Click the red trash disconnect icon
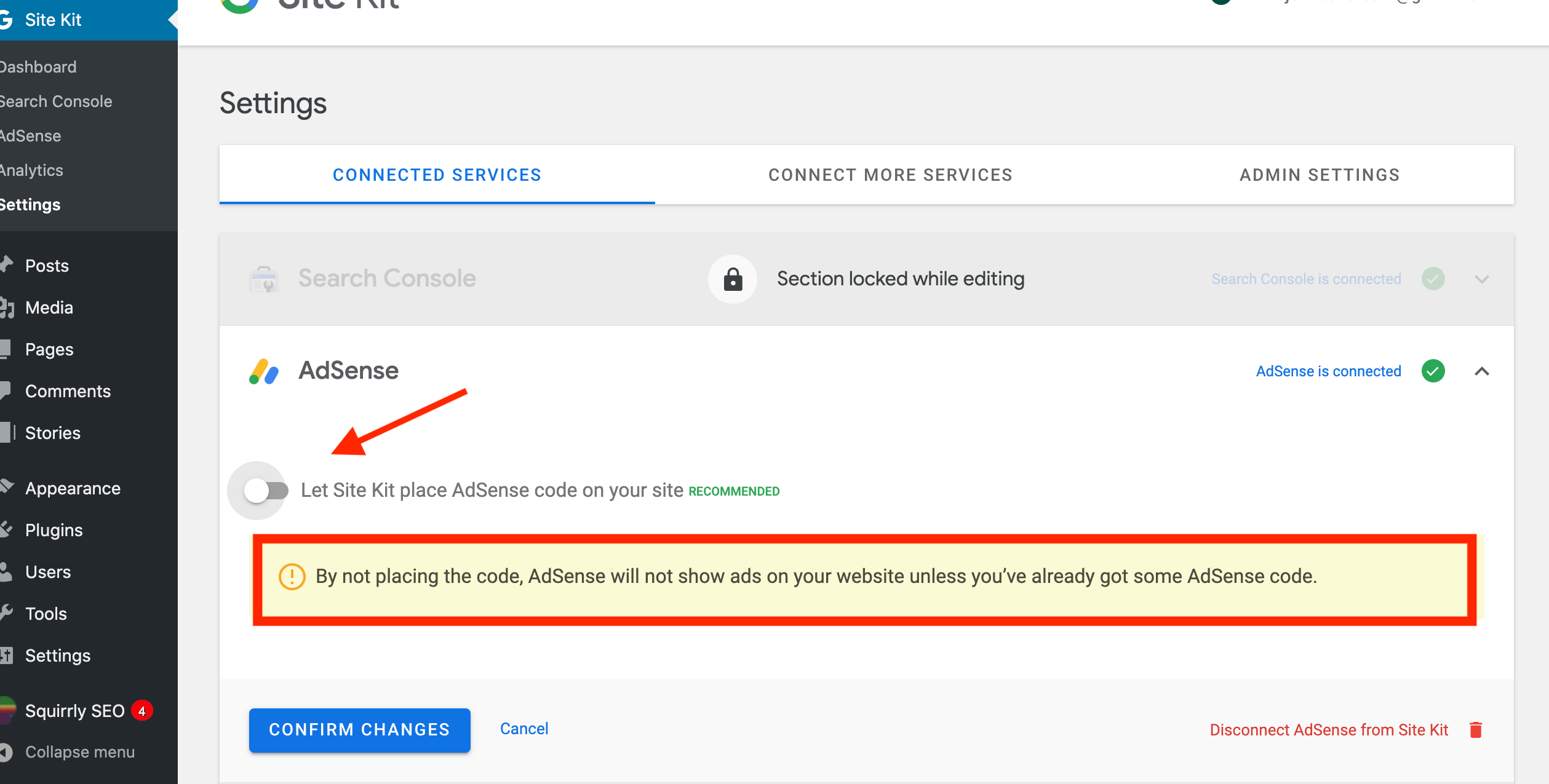This screenshot has height=784, width=1549. [x=1476, y=730]
